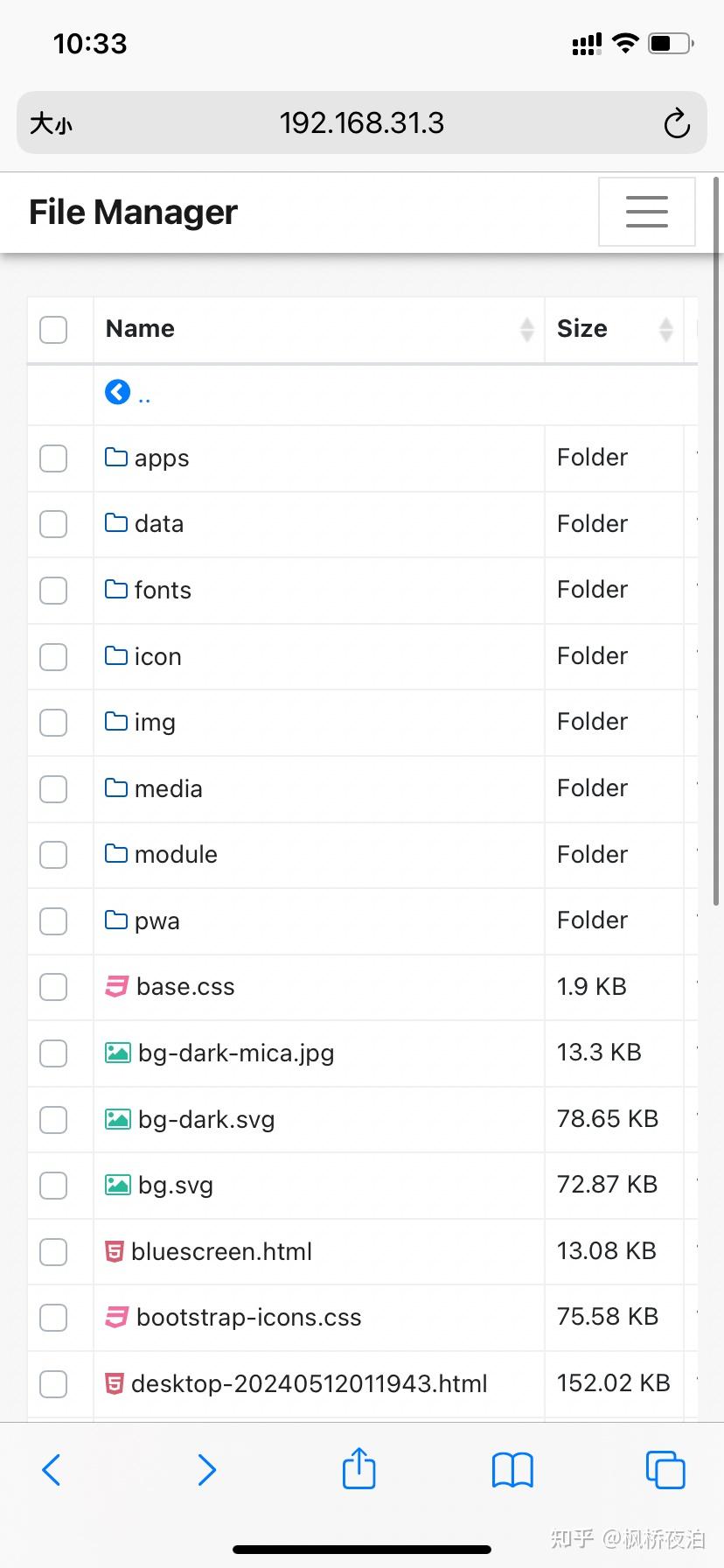The image size is (724, 1568).
Task: Click the sort arrows on the Name column
Action: click(526, 330)
